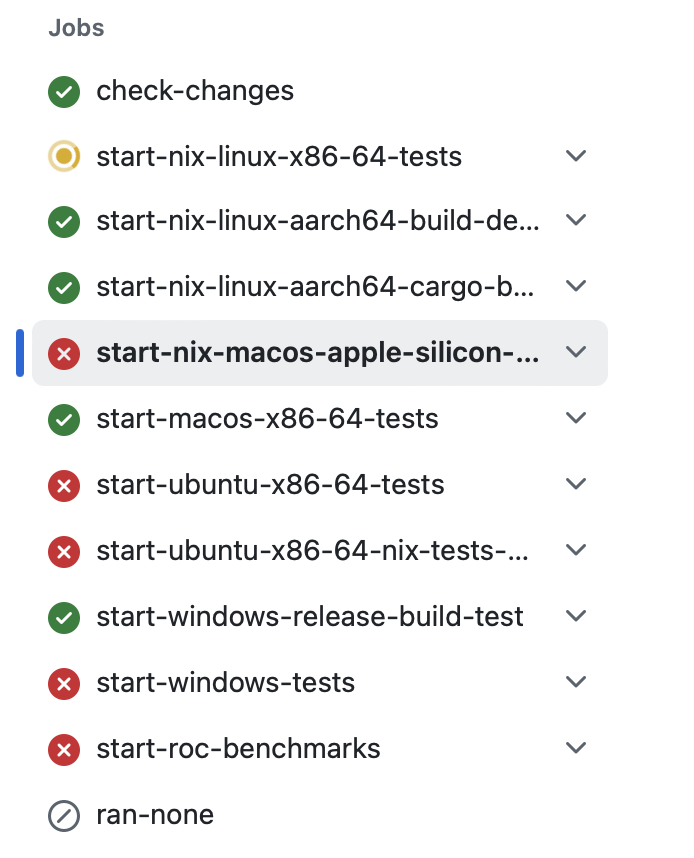Select the start-ubuntu-x86-64-tests job
The height and width of the screenshot is (858, 694).
coord(270,485)
